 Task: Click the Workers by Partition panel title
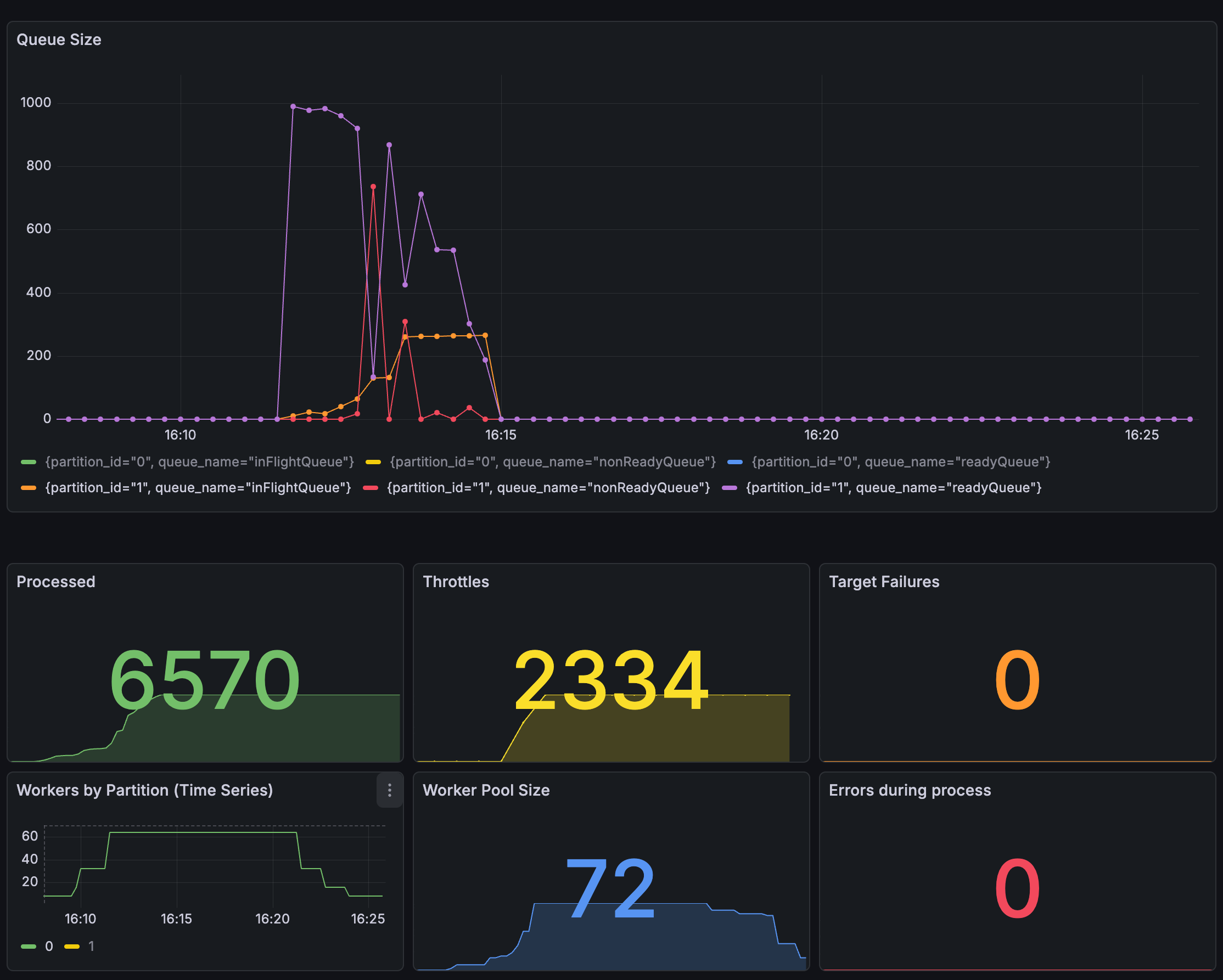(145, 790)
